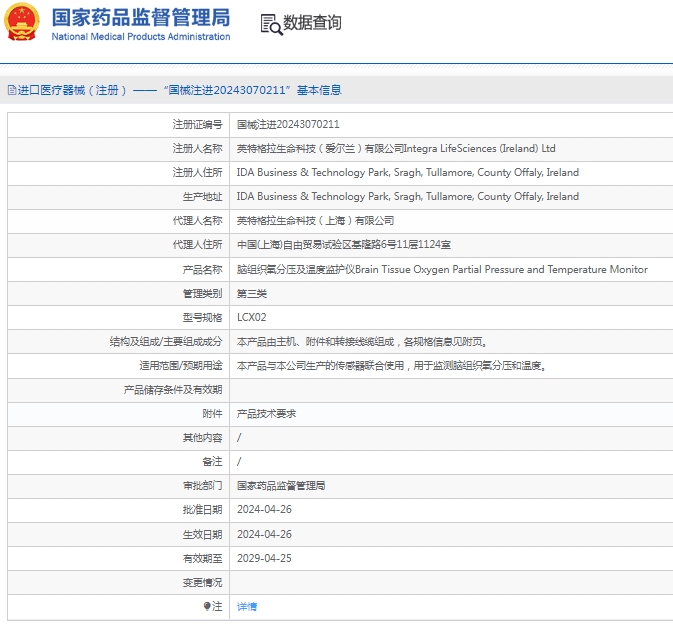Click the 变更情况 row label
Screen dimensions: 673x627
click(203, 583)
